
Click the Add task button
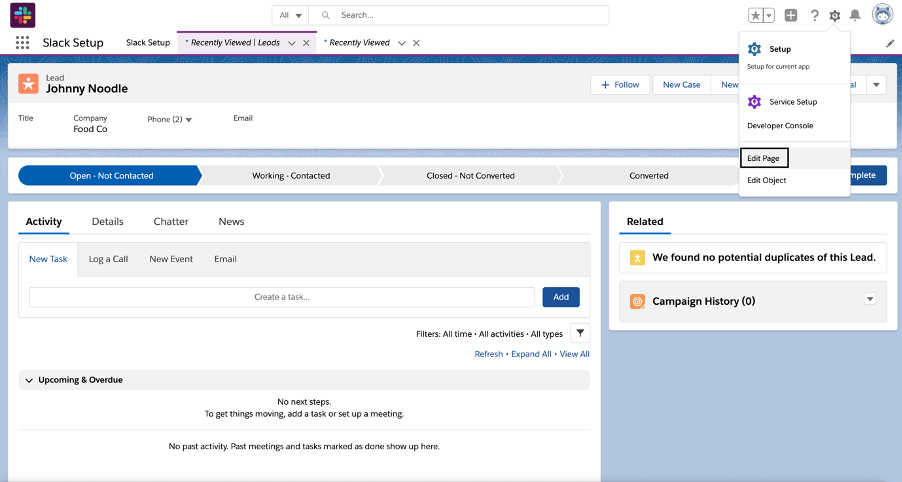[x=561, y=297]
